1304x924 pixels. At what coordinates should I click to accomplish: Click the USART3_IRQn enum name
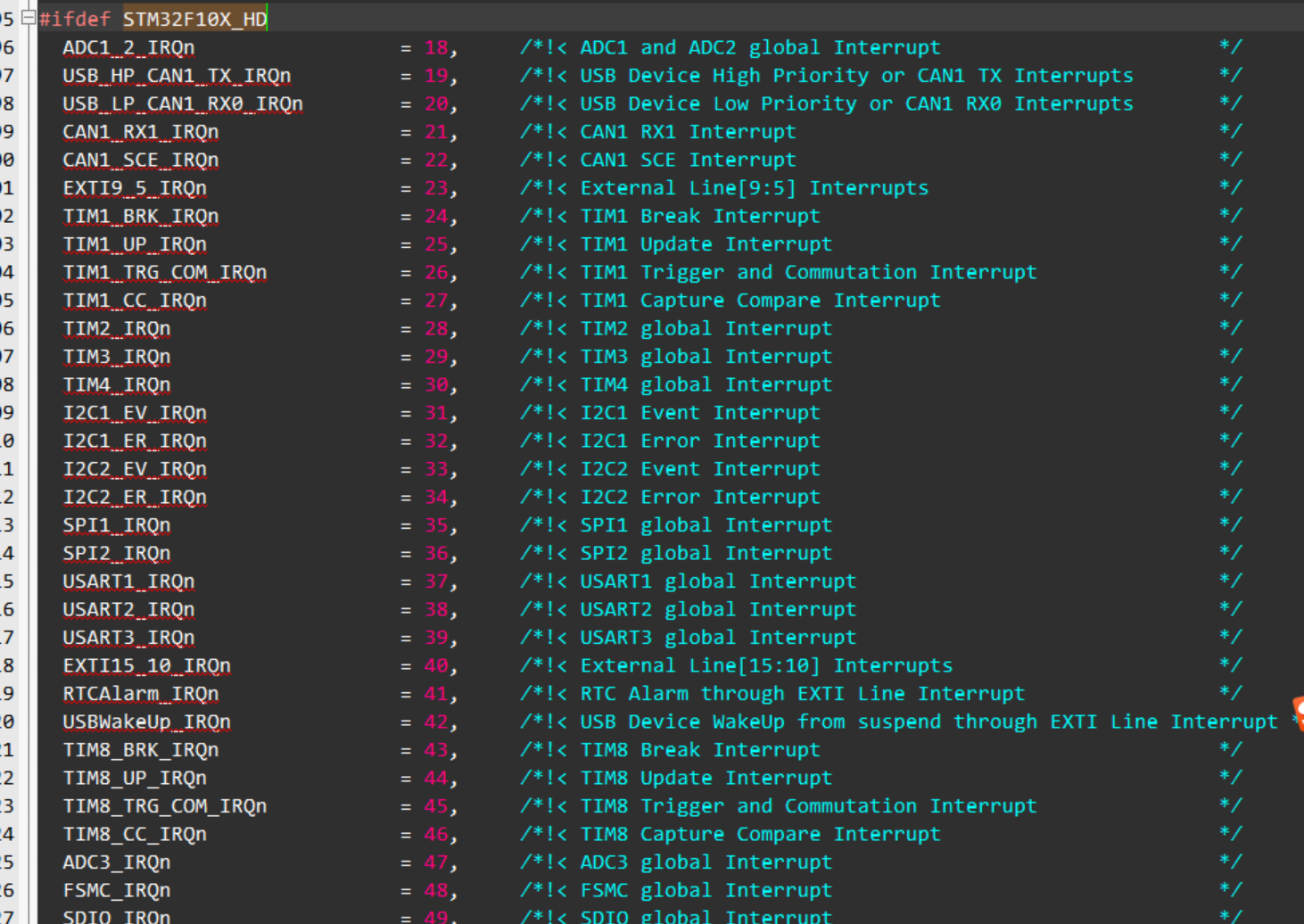[x=128, y=637]
